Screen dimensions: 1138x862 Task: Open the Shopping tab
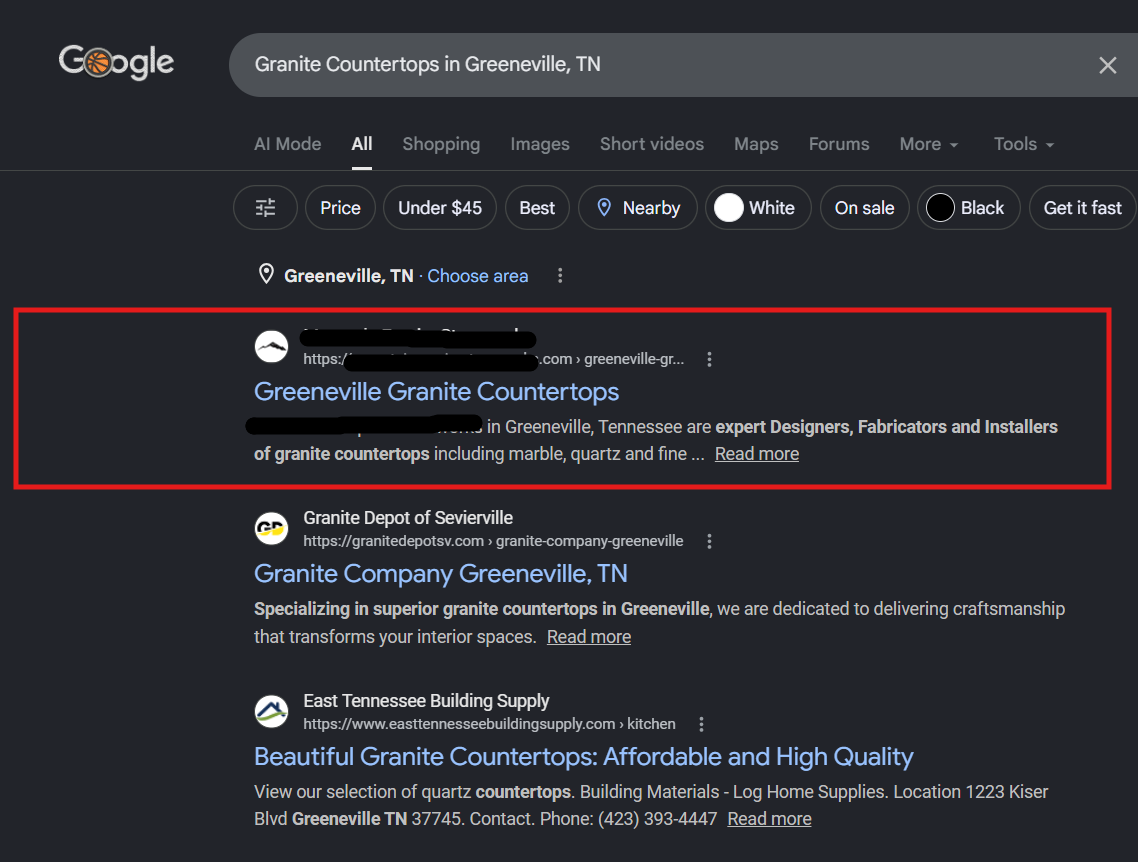click(441, 144)
